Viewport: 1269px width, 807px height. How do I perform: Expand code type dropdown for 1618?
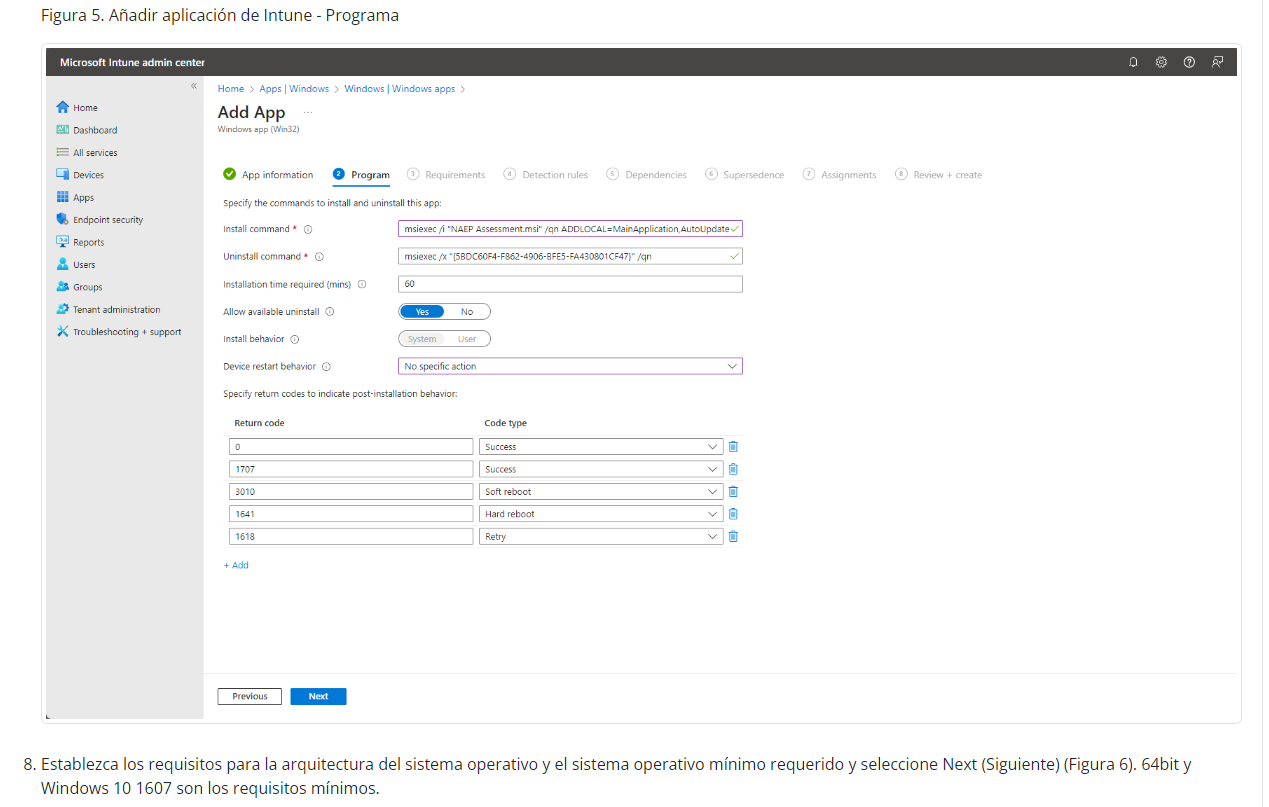coord(601,536)
